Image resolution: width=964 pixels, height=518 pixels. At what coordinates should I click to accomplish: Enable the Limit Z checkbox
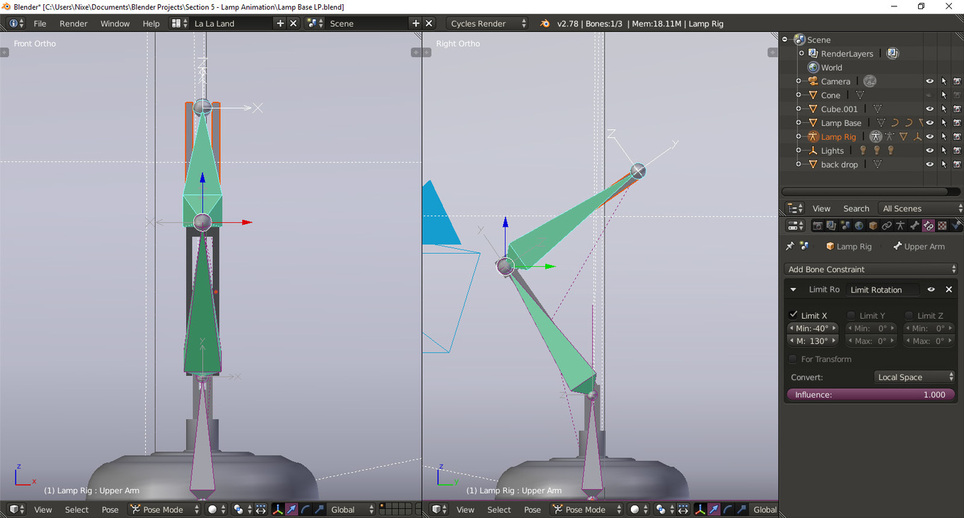click(908, 315)
